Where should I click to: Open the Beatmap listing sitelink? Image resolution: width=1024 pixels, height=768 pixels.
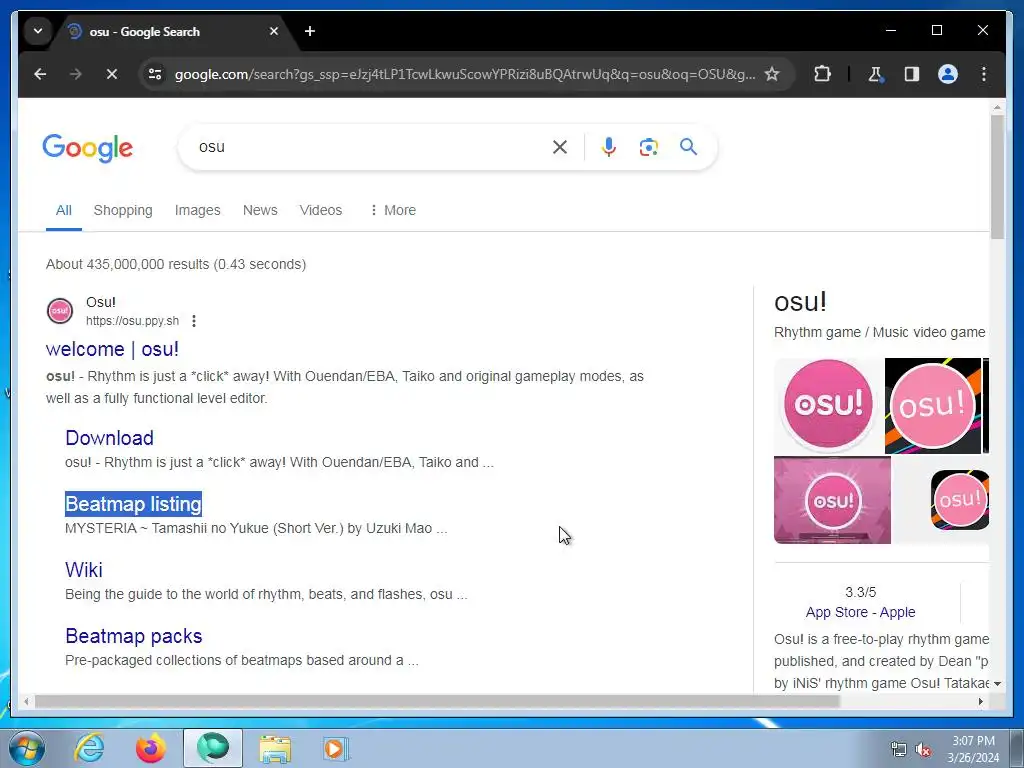133,504
